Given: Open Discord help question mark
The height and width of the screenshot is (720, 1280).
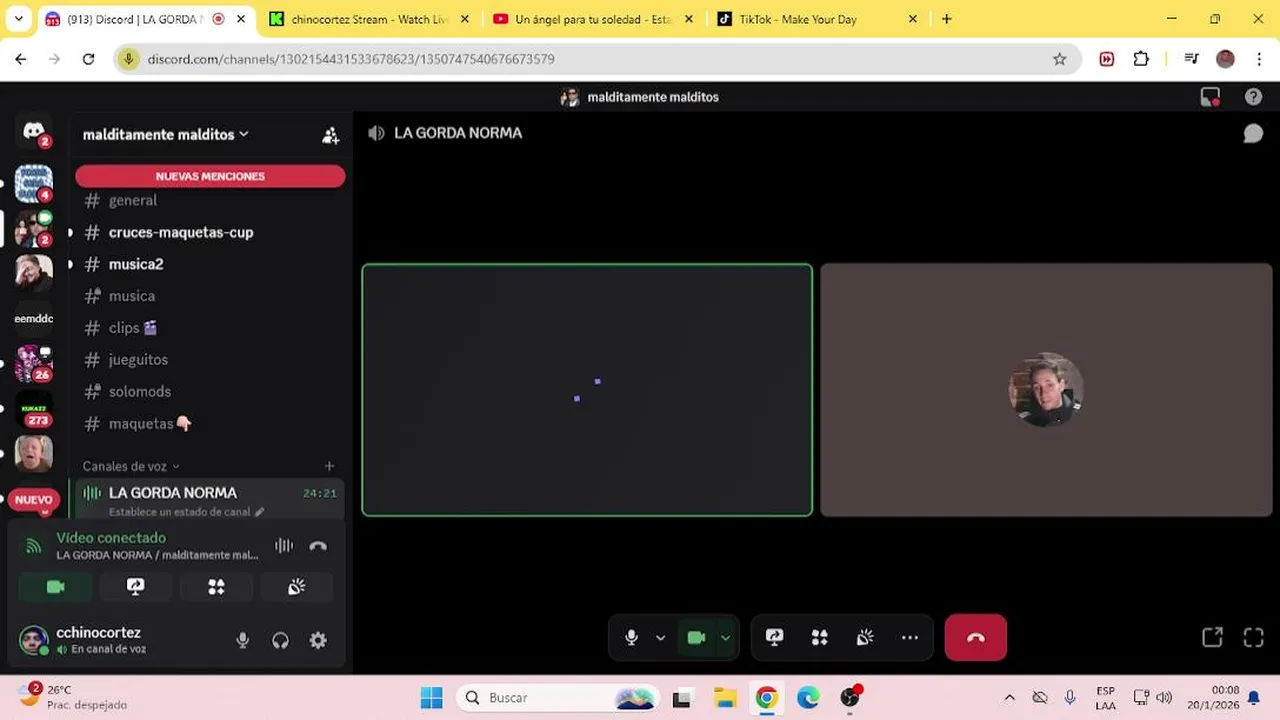Looking at the screenshot, I should click(1253, 97).
